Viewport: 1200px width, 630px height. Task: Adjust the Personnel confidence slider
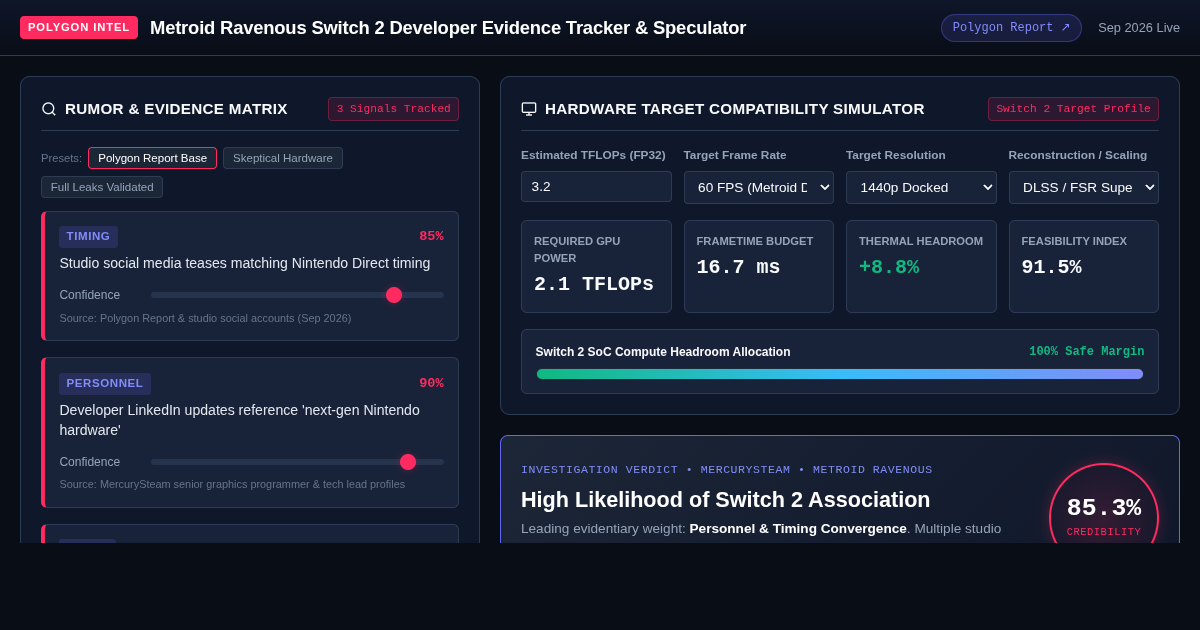[x=297, y=462]
